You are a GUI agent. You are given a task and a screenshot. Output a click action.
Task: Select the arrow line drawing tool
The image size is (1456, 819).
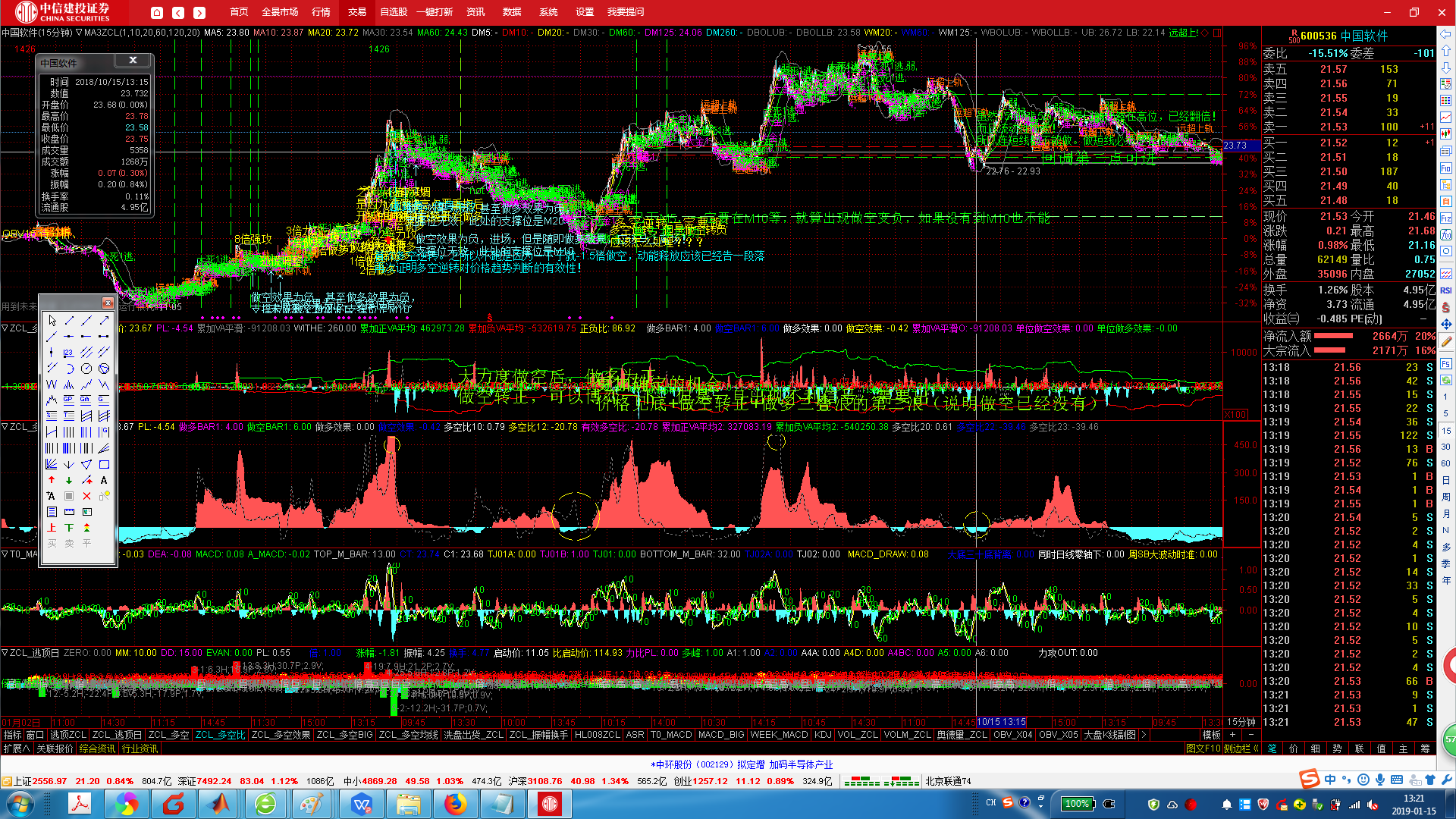pyautogui.click(x=104, y=321)
